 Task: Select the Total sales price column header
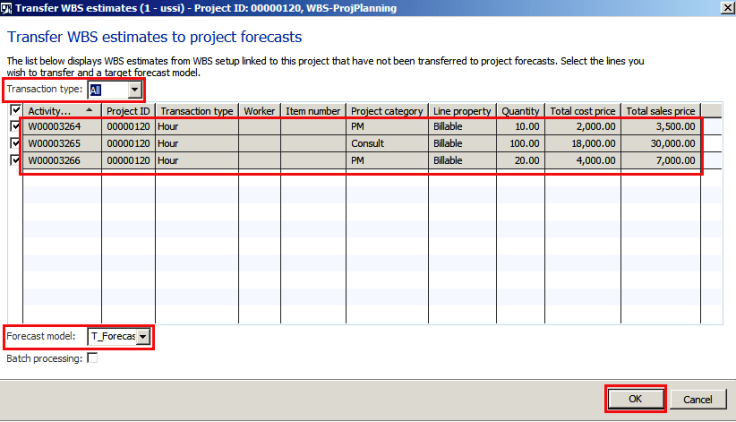point(661,111)
